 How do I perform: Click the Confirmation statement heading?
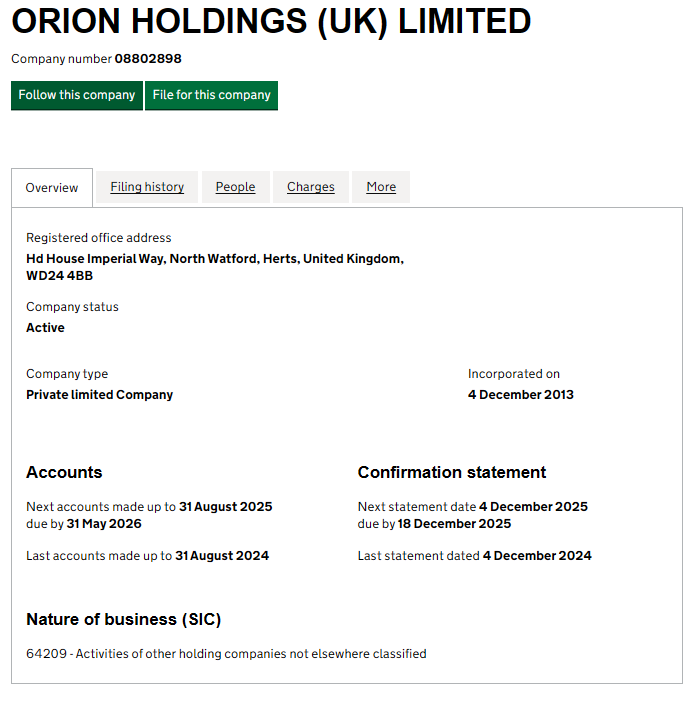point(451,472)
